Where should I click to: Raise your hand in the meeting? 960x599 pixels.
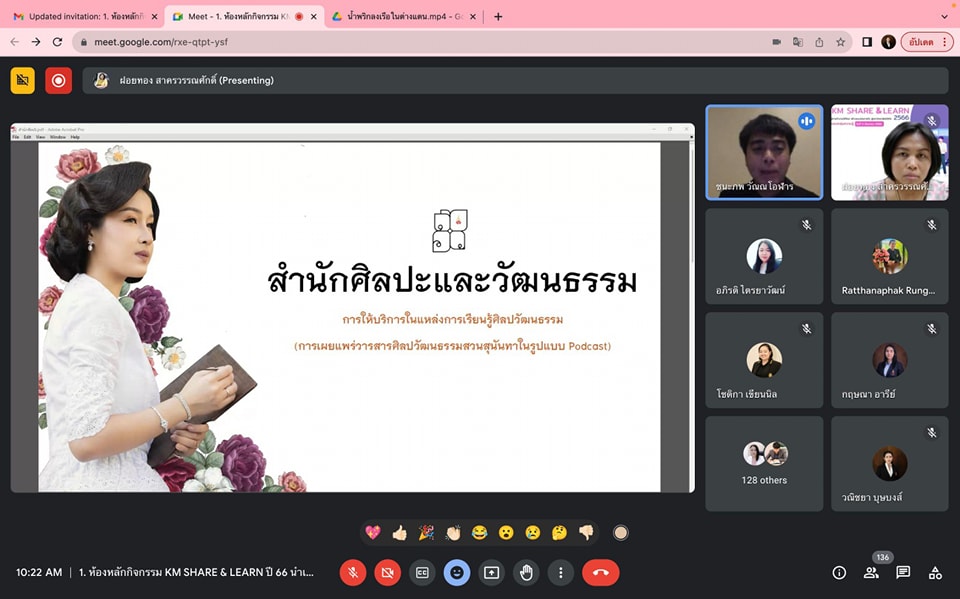(526, 572)
